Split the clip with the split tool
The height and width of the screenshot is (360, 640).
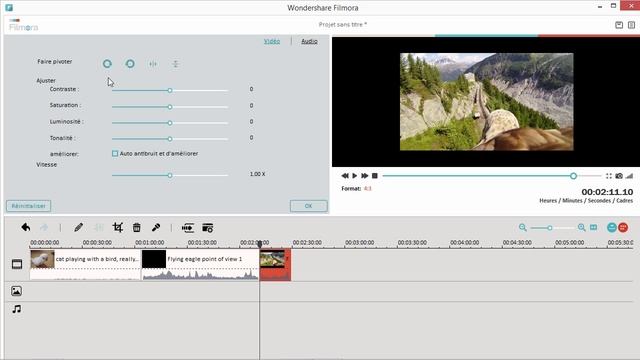[x=98, y=227]
